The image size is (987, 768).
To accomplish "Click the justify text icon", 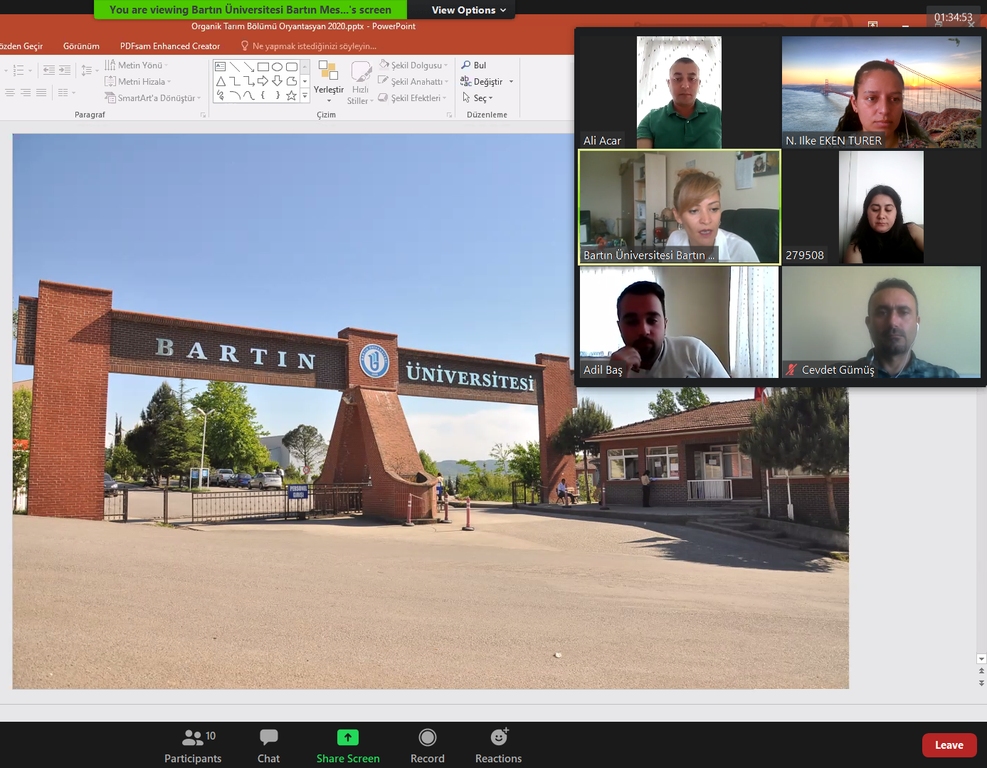I will (41, 93).
